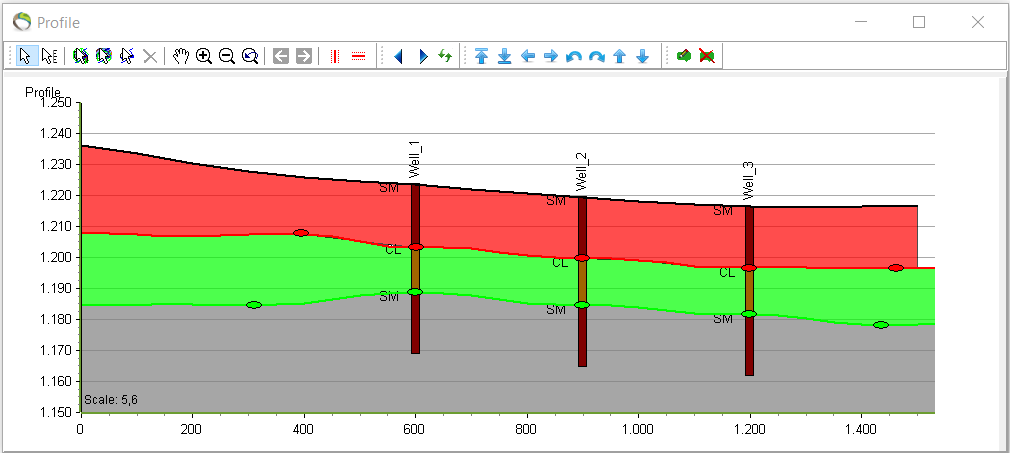Toggle the red vertical lines icon
Viewport: 1010px width, 453px height.
pyautogui.click(x=334, y=56)
